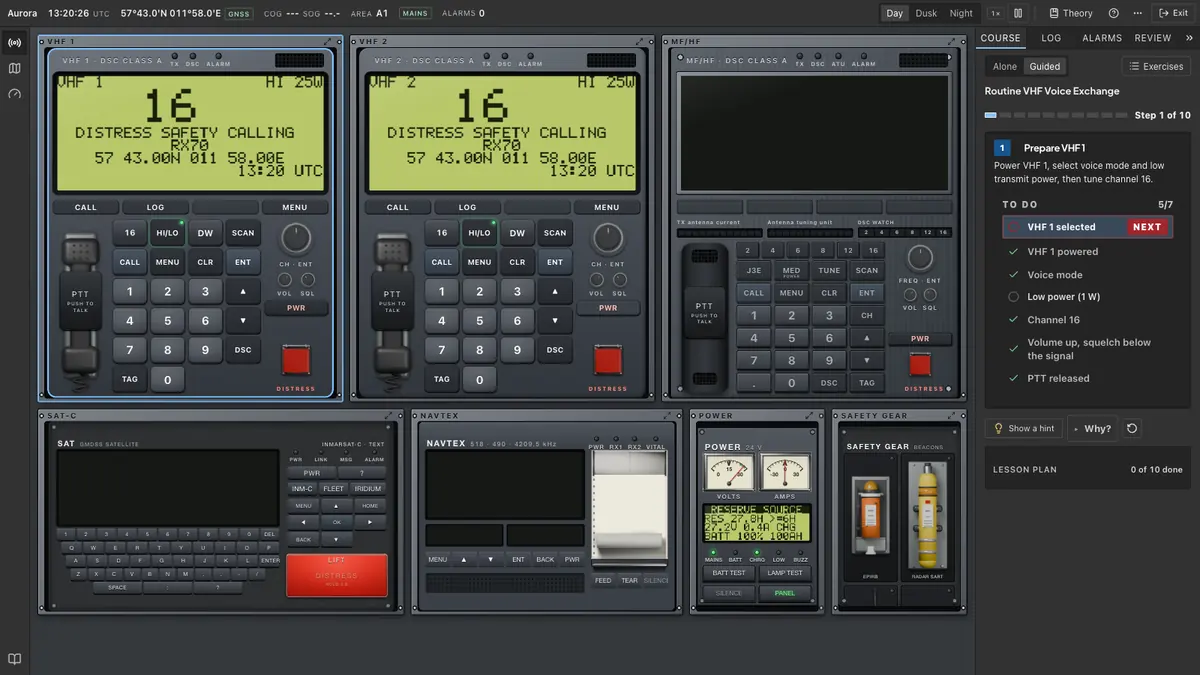Open the help question mark icon
Screen dimensions: 1200x675
[1114, 13]
